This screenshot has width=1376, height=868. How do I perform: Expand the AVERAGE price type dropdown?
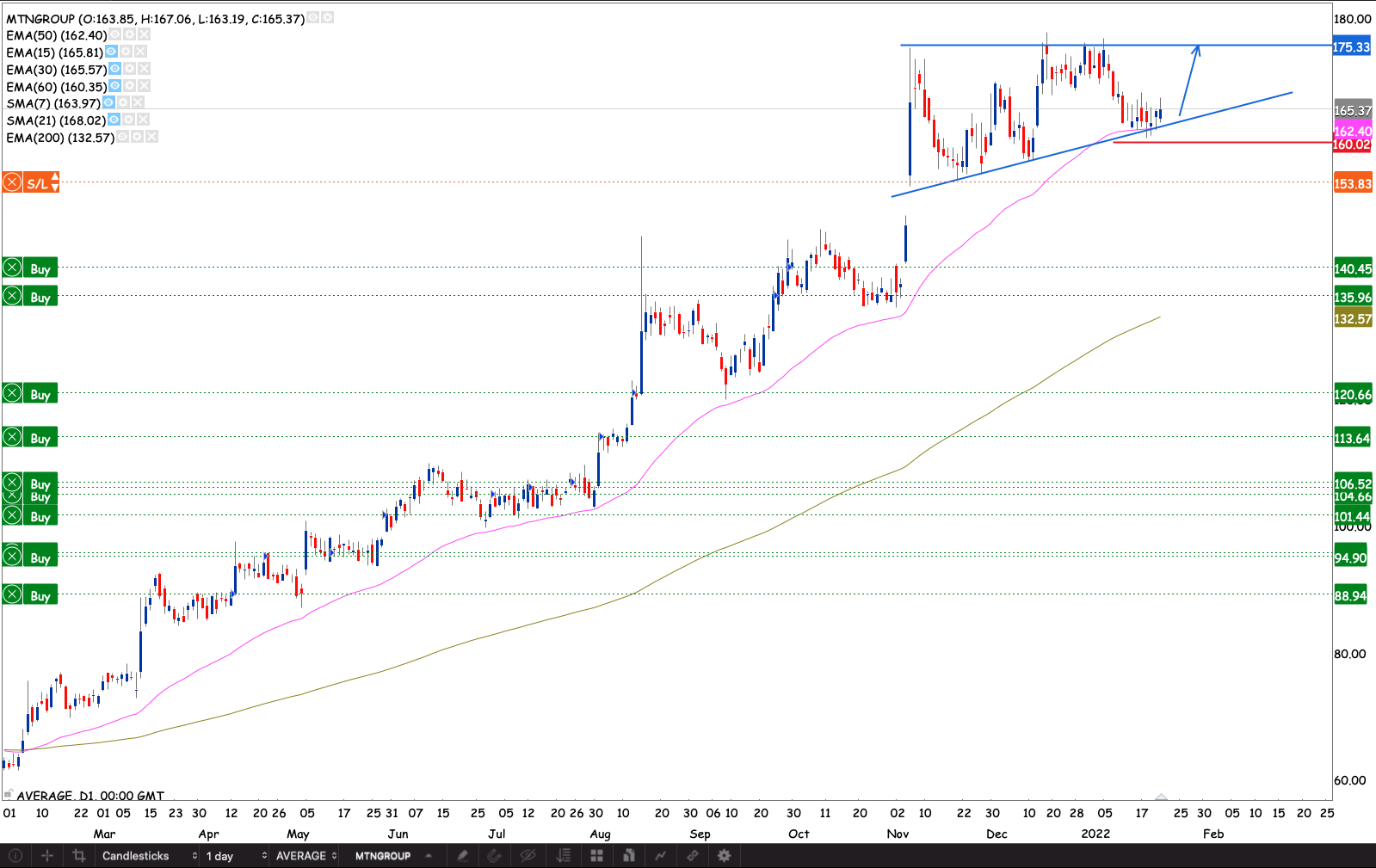click(x=305, y=856)
